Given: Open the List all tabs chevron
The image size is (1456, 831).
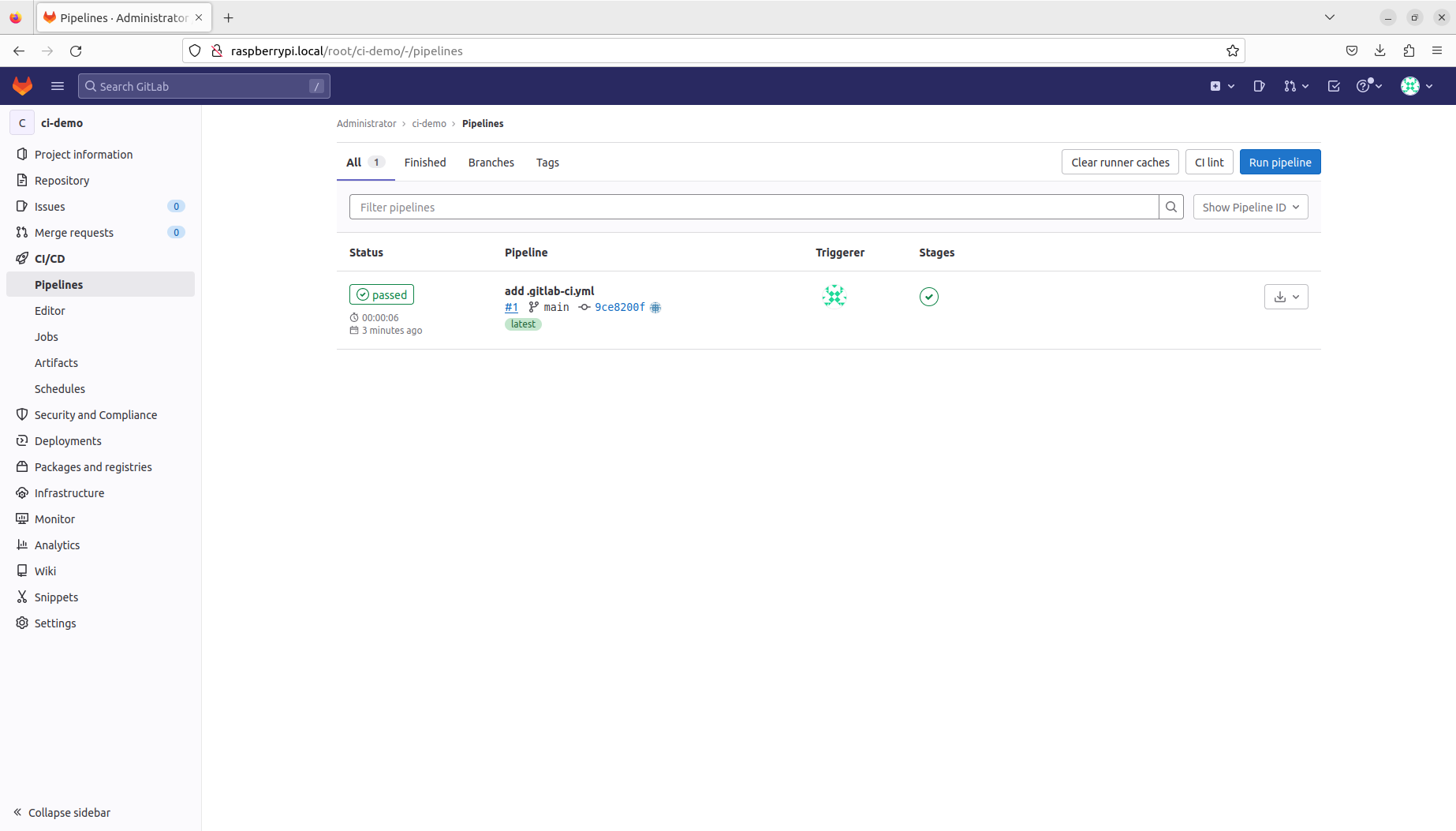Looking at the screenshot, I should point(1330,17).
